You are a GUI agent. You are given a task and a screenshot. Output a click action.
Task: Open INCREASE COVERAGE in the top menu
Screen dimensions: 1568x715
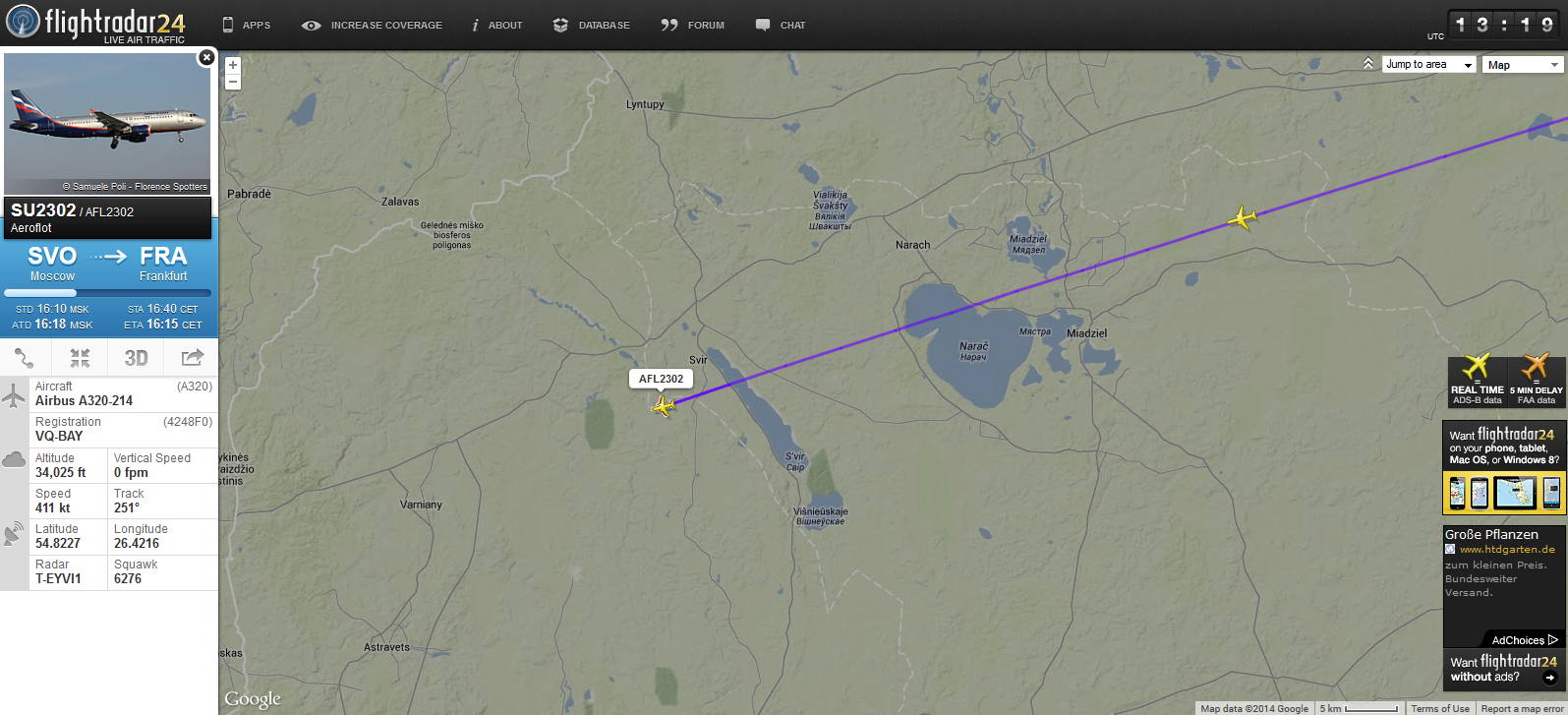pos(372,26)
